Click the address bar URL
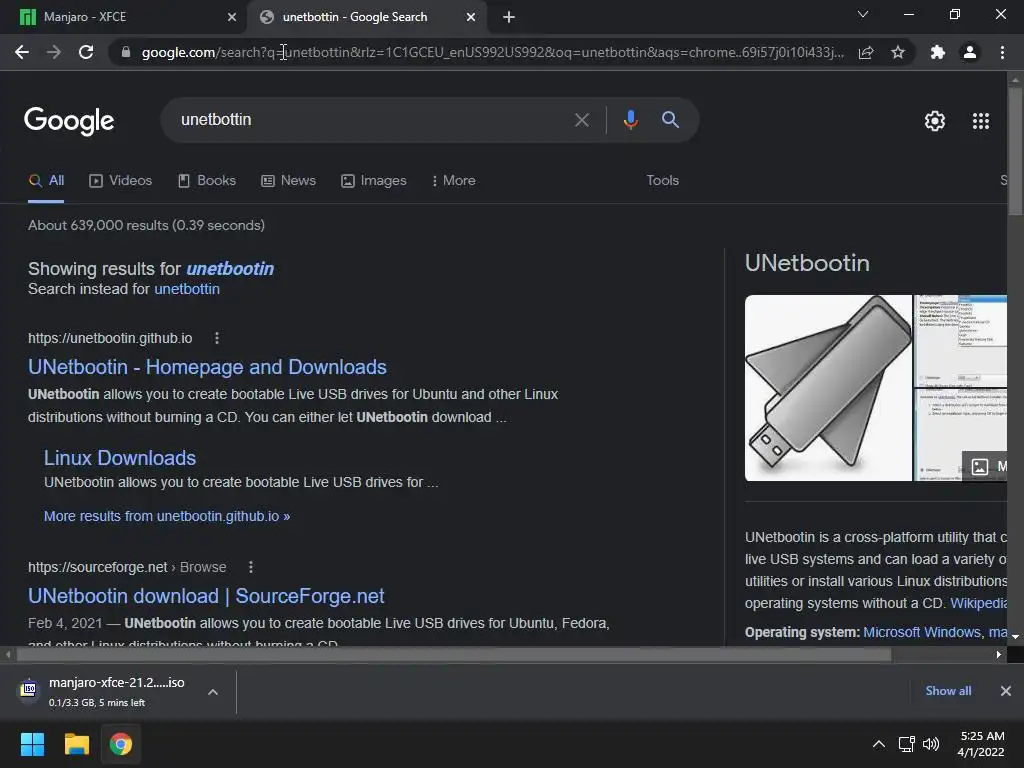1024x768 pixels. (492, 52)
